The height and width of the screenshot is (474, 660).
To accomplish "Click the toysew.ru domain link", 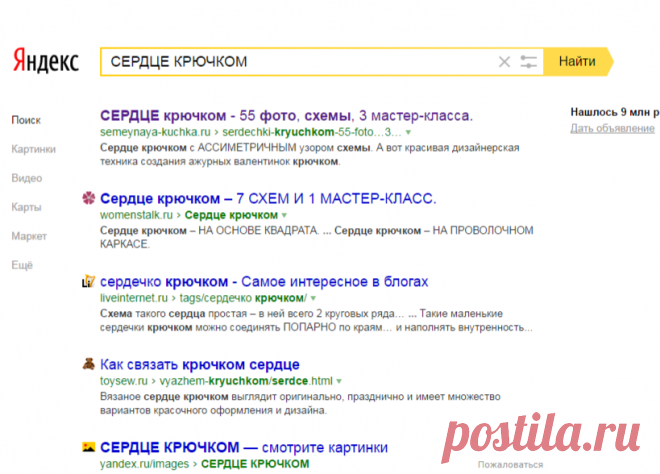I will (124, 381).
